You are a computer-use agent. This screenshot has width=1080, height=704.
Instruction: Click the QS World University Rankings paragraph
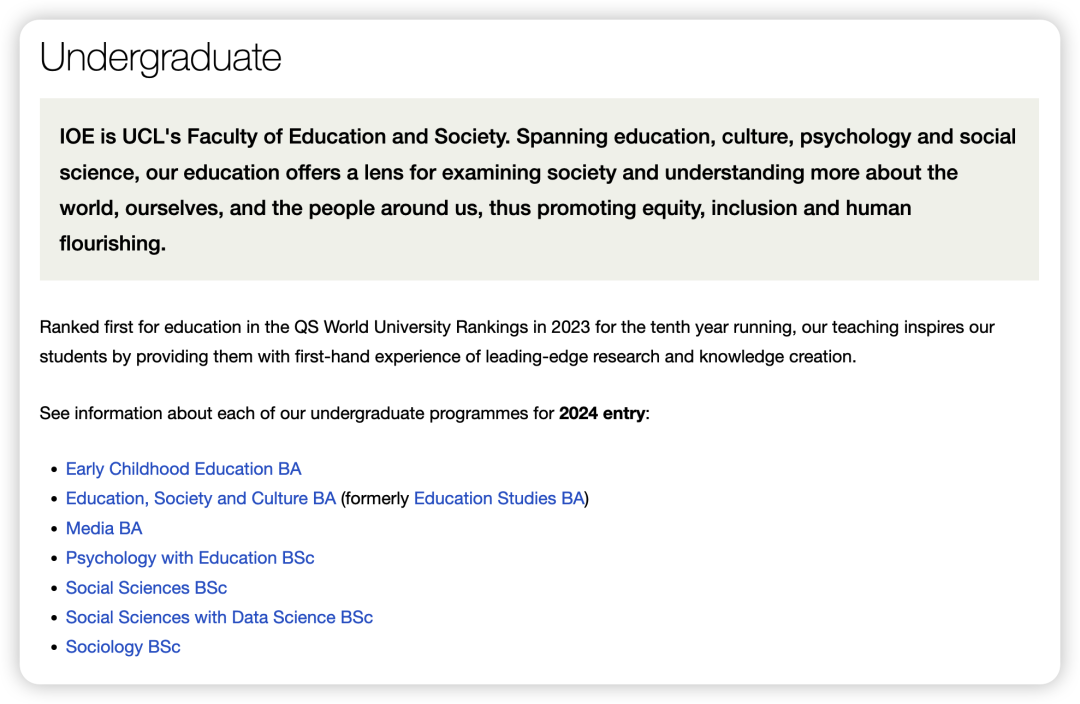tap(517, 341)
